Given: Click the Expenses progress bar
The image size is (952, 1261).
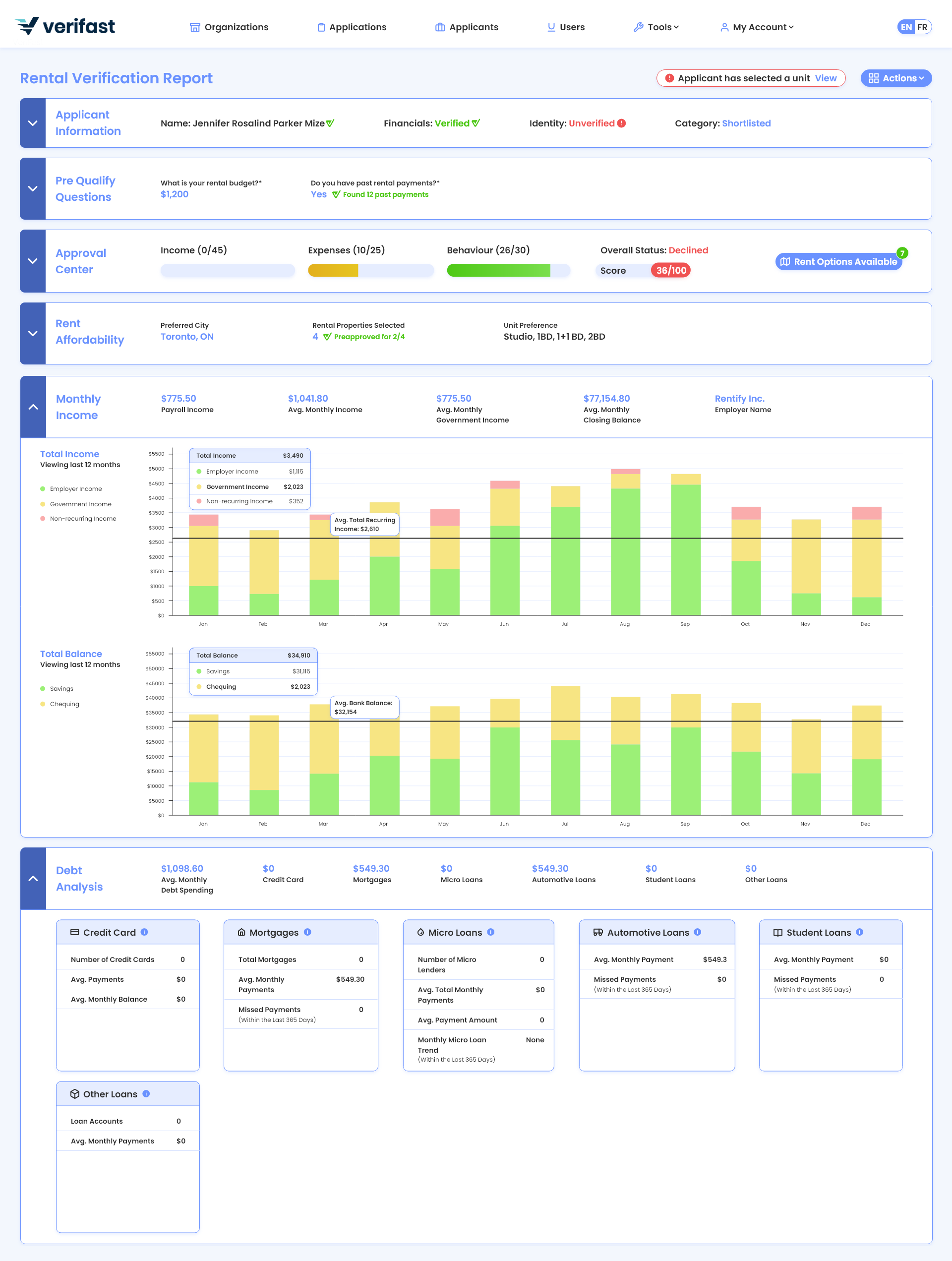Looking at the screenshot, I should pyautogui.click(x=370, y=270).
